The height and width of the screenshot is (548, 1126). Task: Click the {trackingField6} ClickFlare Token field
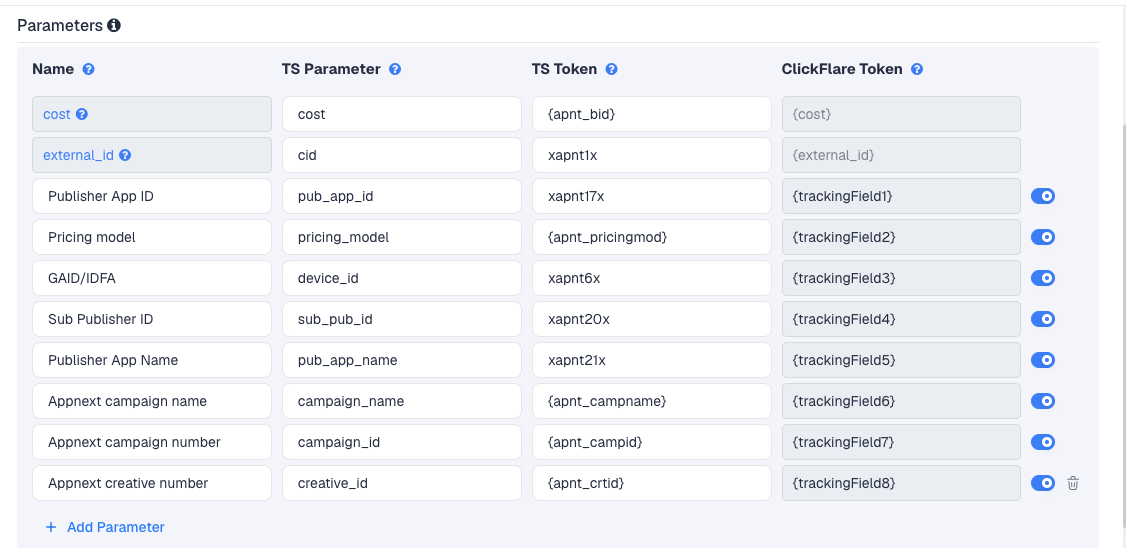pyautogui.click(x=901, y=401)
